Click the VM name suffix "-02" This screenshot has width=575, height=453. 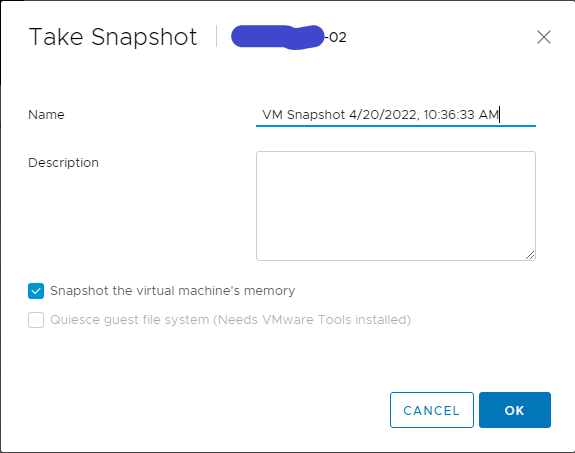(x=336, y=37)
